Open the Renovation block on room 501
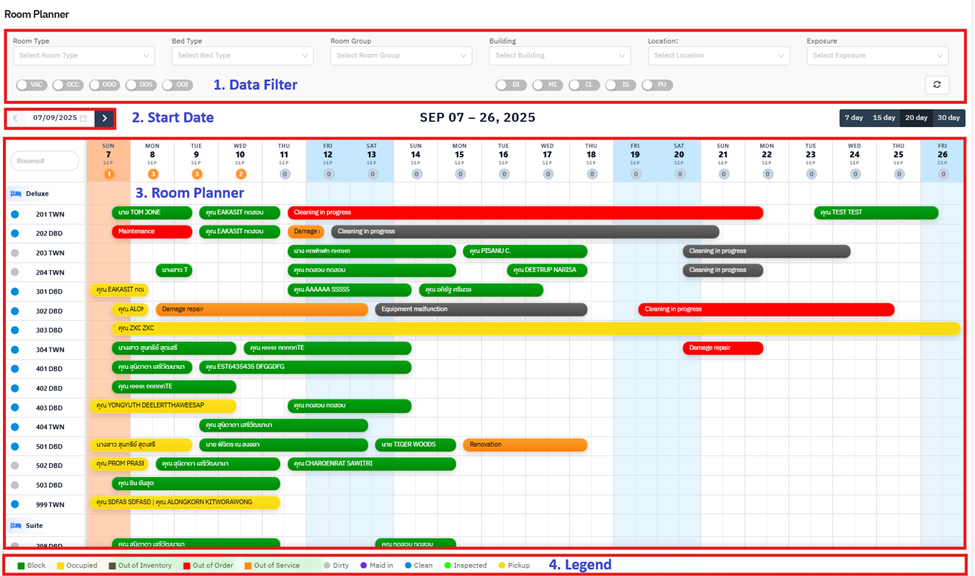 point(523,445)
